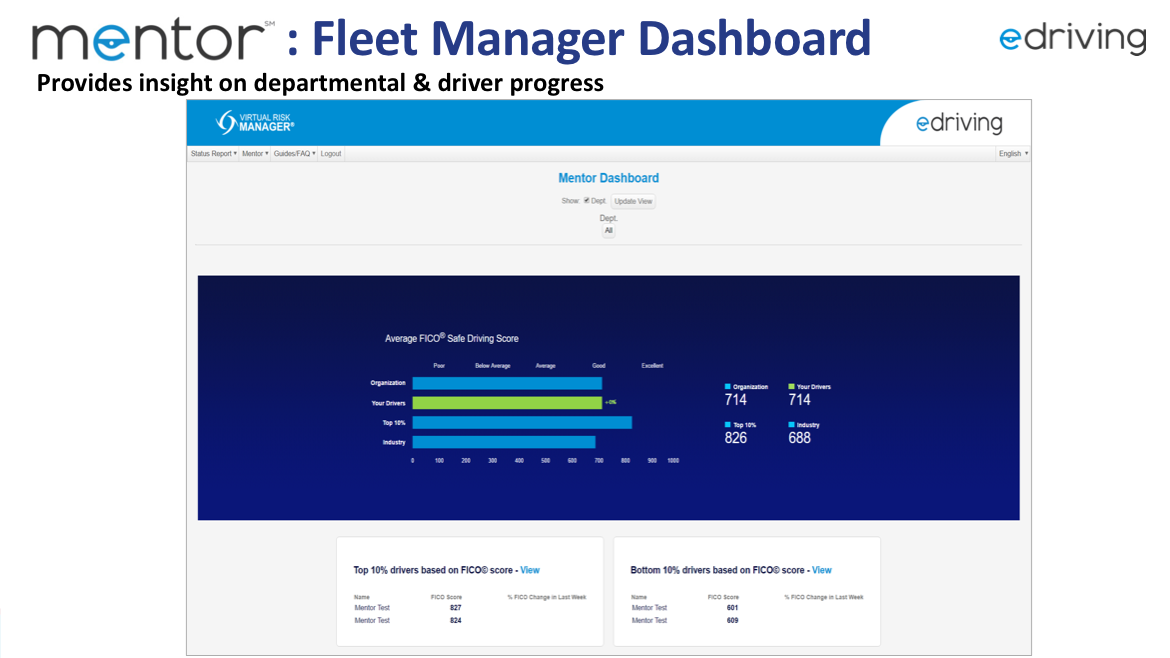Open the Mentor menu in the navigation bar
The image size is (1170, 658).
254,154
